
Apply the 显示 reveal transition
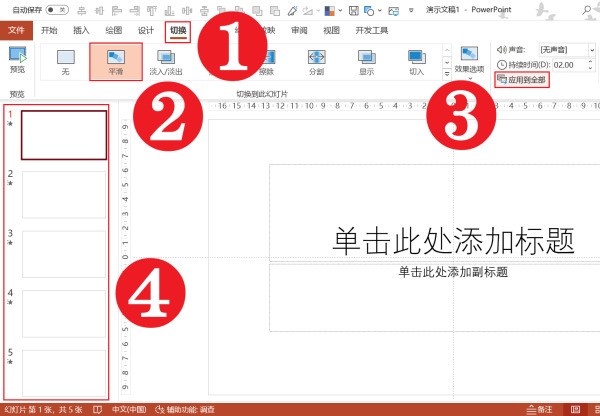pos(366,61)
